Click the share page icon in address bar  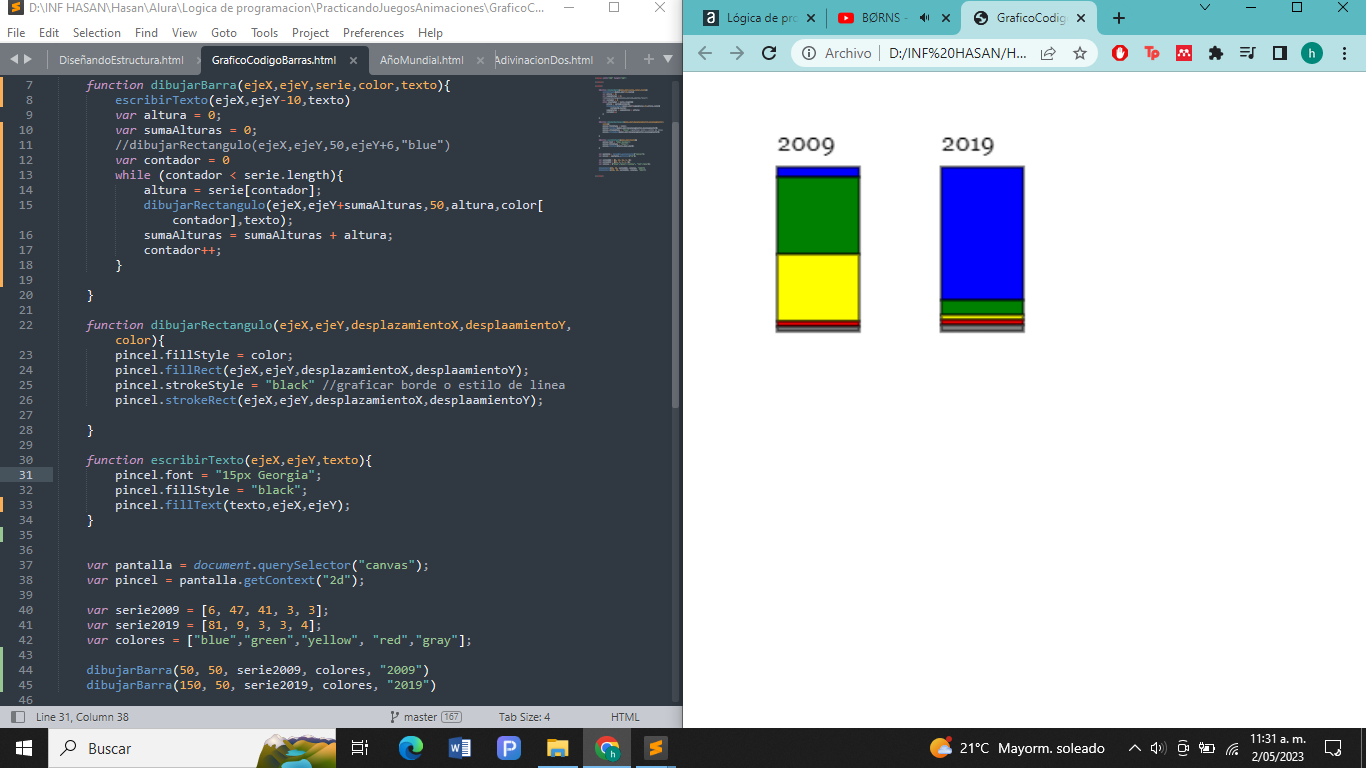(x=1048, y=53)
